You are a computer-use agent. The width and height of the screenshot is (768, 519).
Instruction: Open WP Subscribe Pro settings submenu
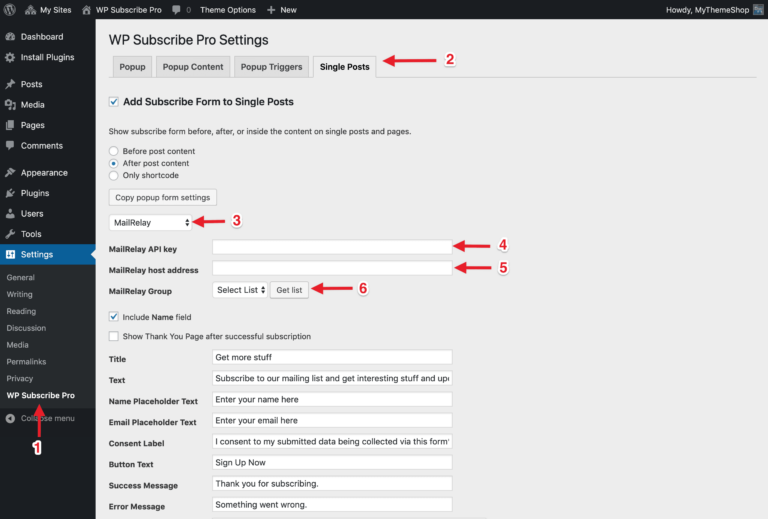click(41, 396)
